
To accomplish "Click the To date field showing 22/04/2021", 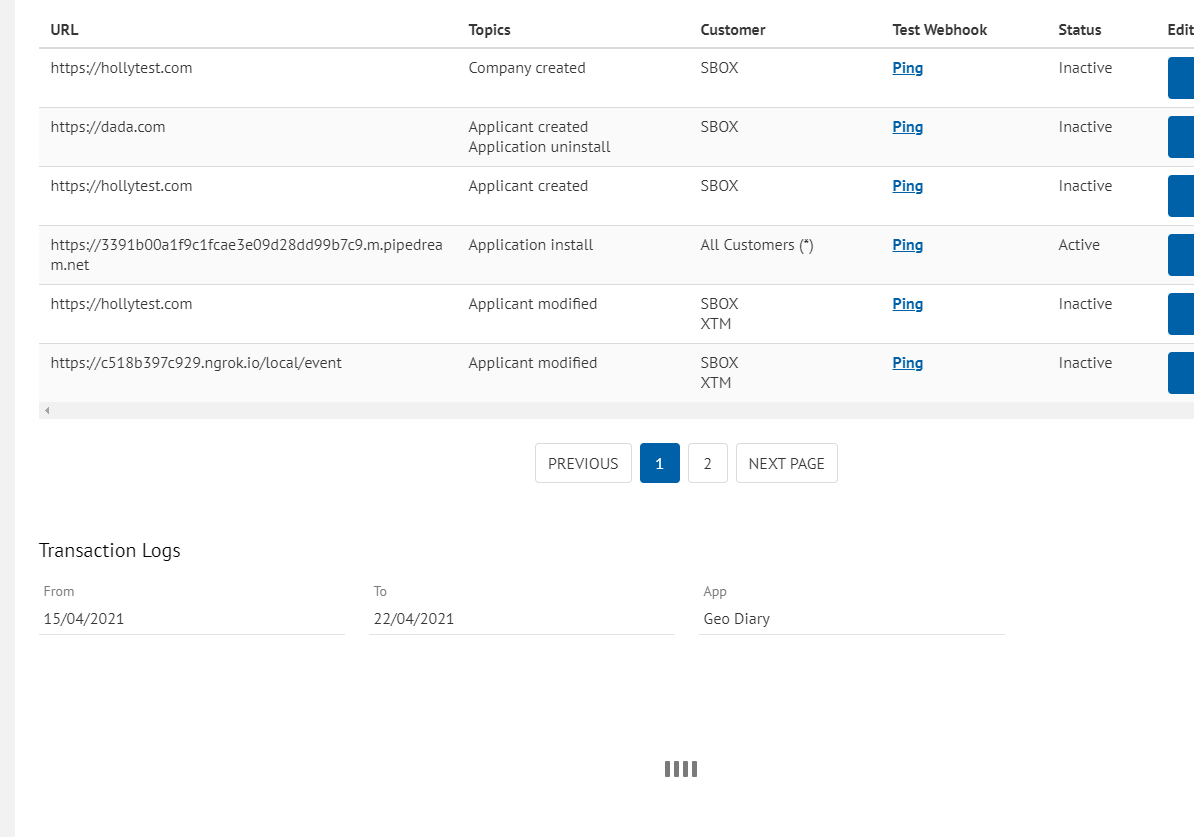I will tap(521, 618).
